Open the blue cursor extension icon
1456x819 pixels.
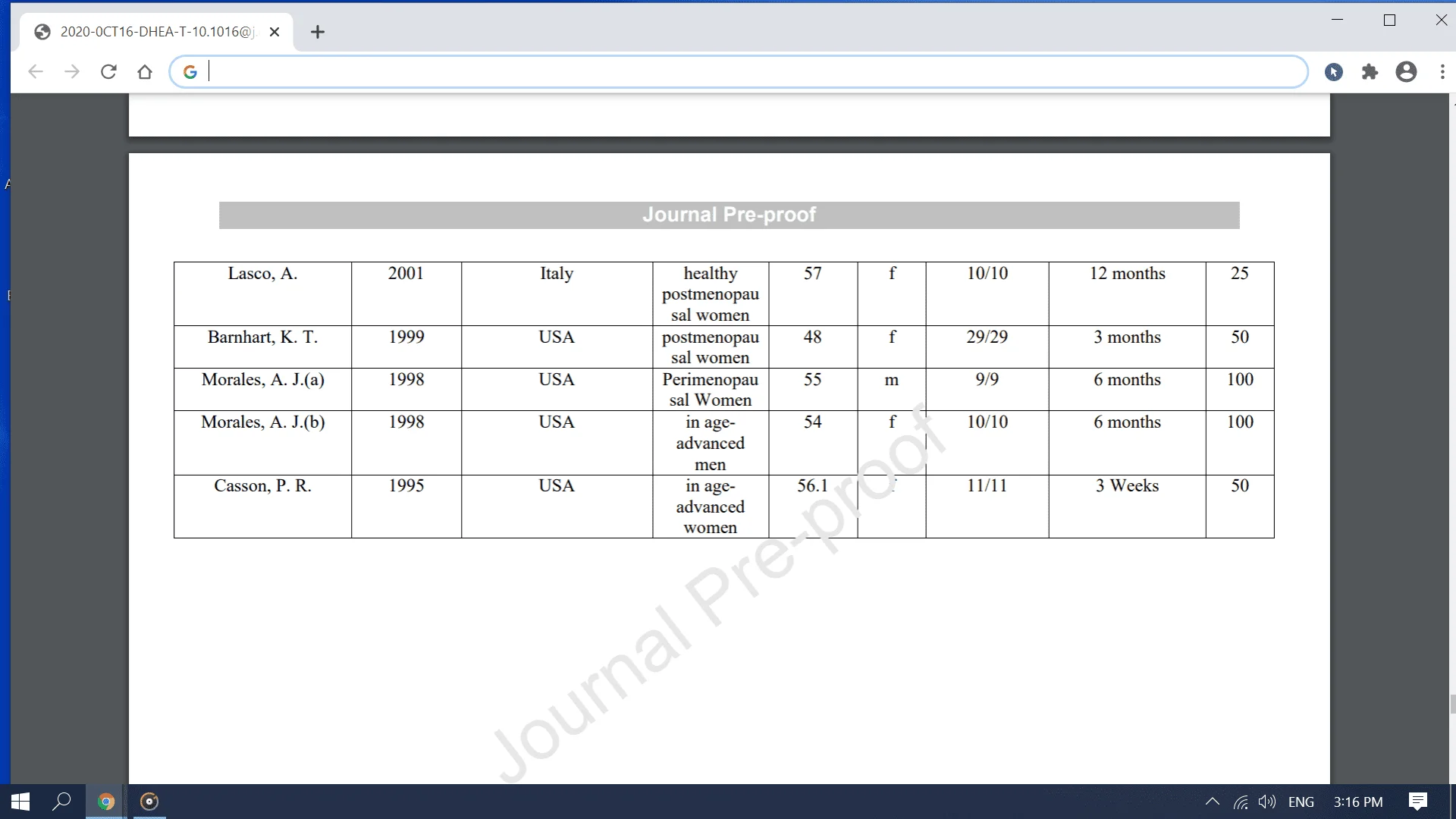click(1334, 72)
